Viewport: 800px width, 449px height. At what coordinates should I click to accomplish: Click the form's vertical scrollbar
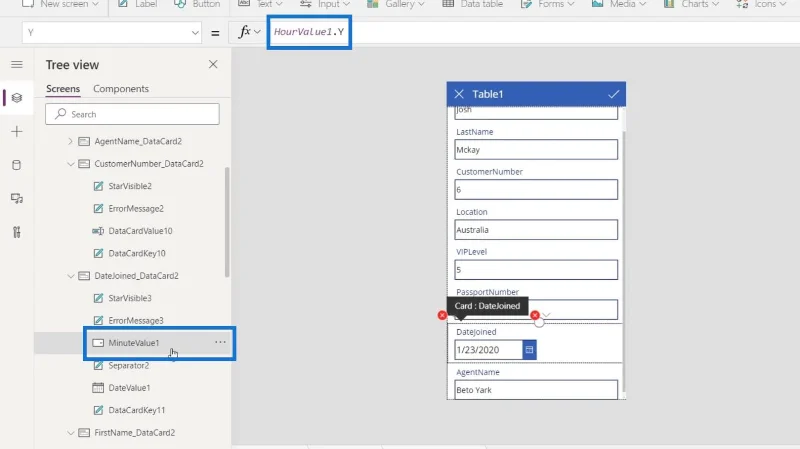(x=623, y=262)
